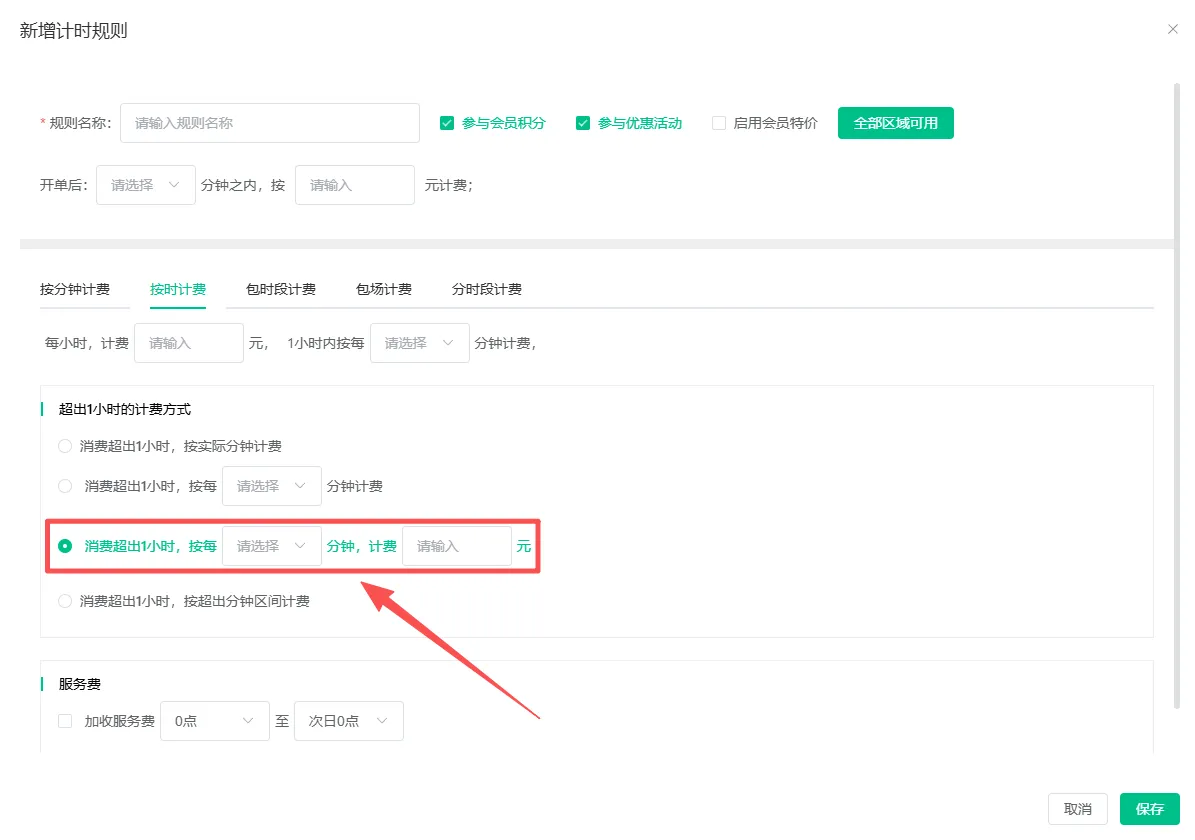Uncheck the 参与优惠活动 checkbox
The height and width of the screenshot is (840, 1195).
(583, 123)
